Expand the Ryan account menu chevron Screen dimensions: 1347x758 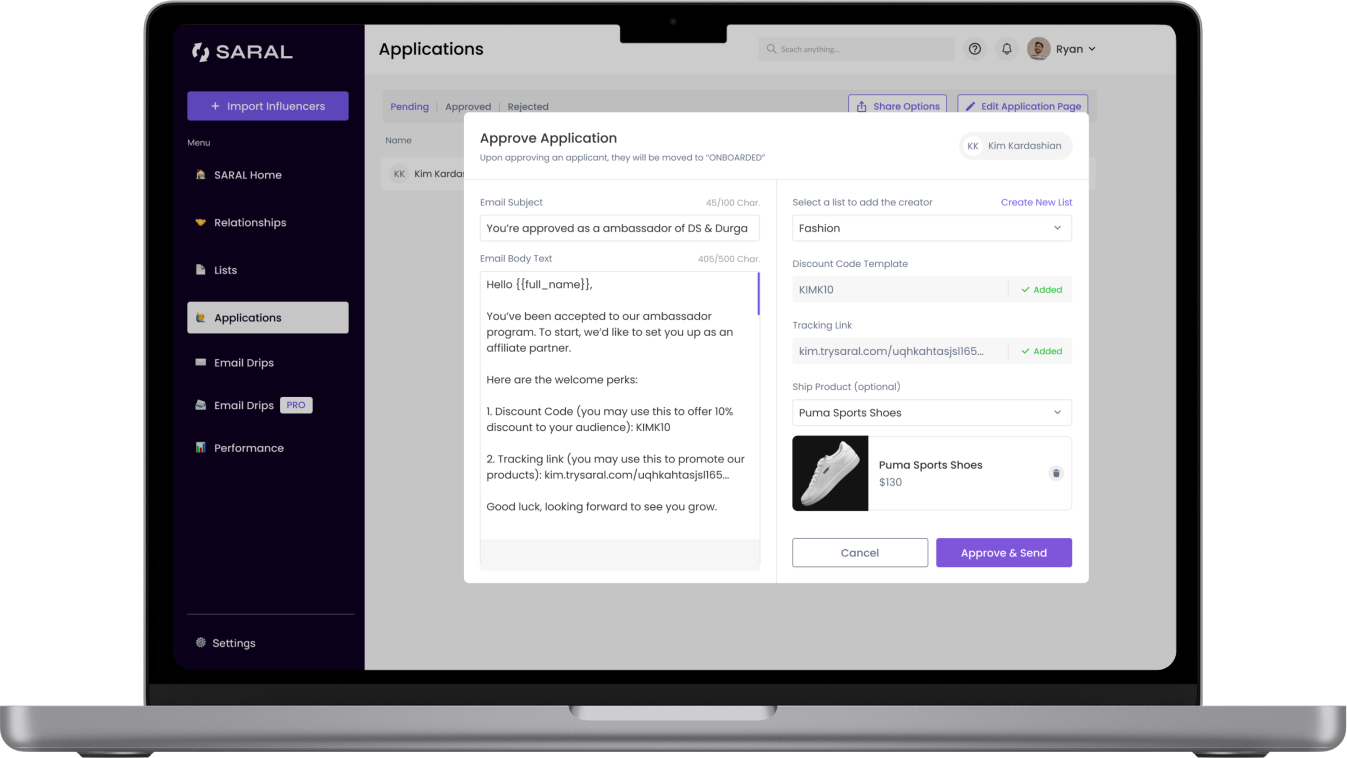[x=1092, y=49]
